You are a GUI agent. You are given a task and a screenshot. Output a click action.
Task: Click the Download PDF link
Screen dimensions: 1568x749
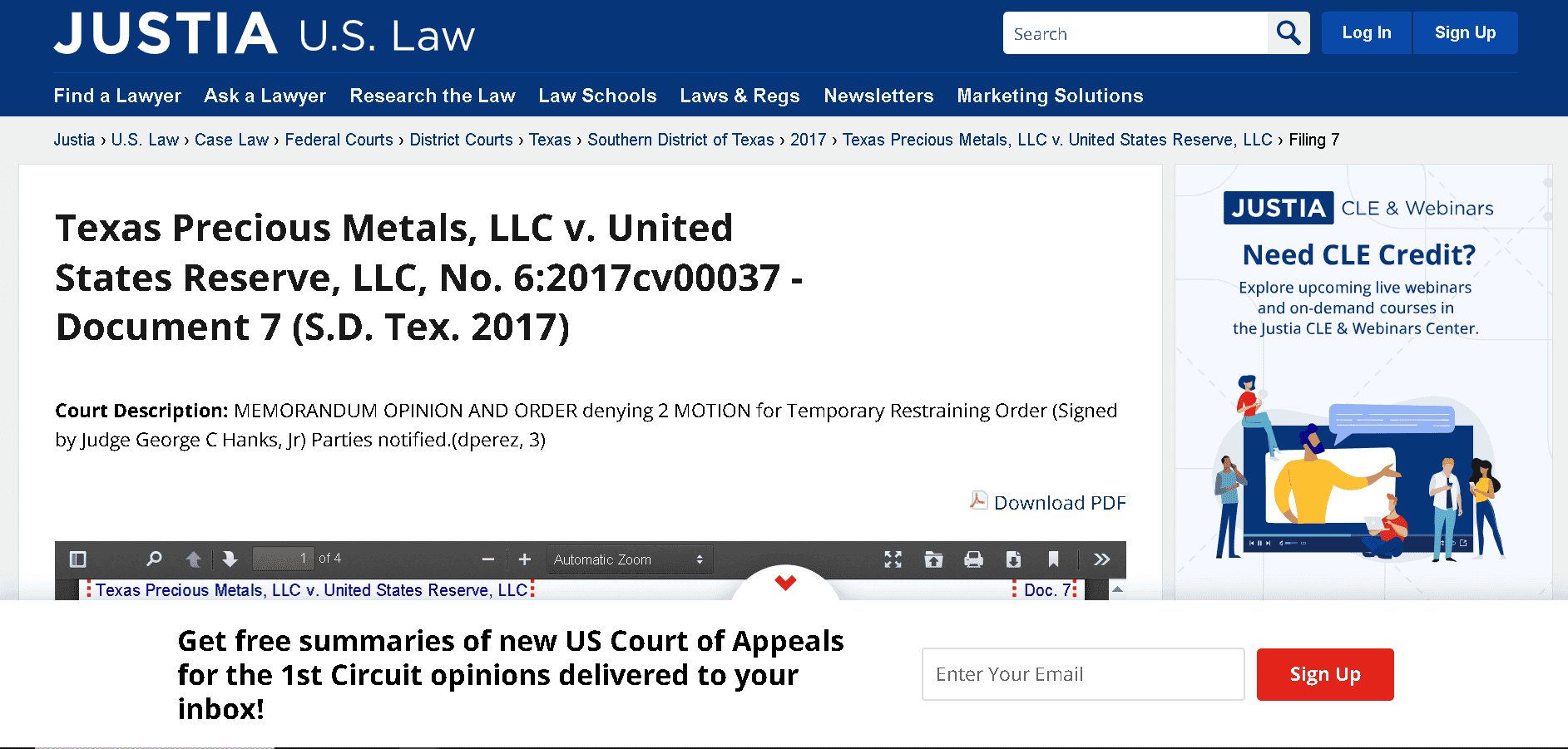1060,503
